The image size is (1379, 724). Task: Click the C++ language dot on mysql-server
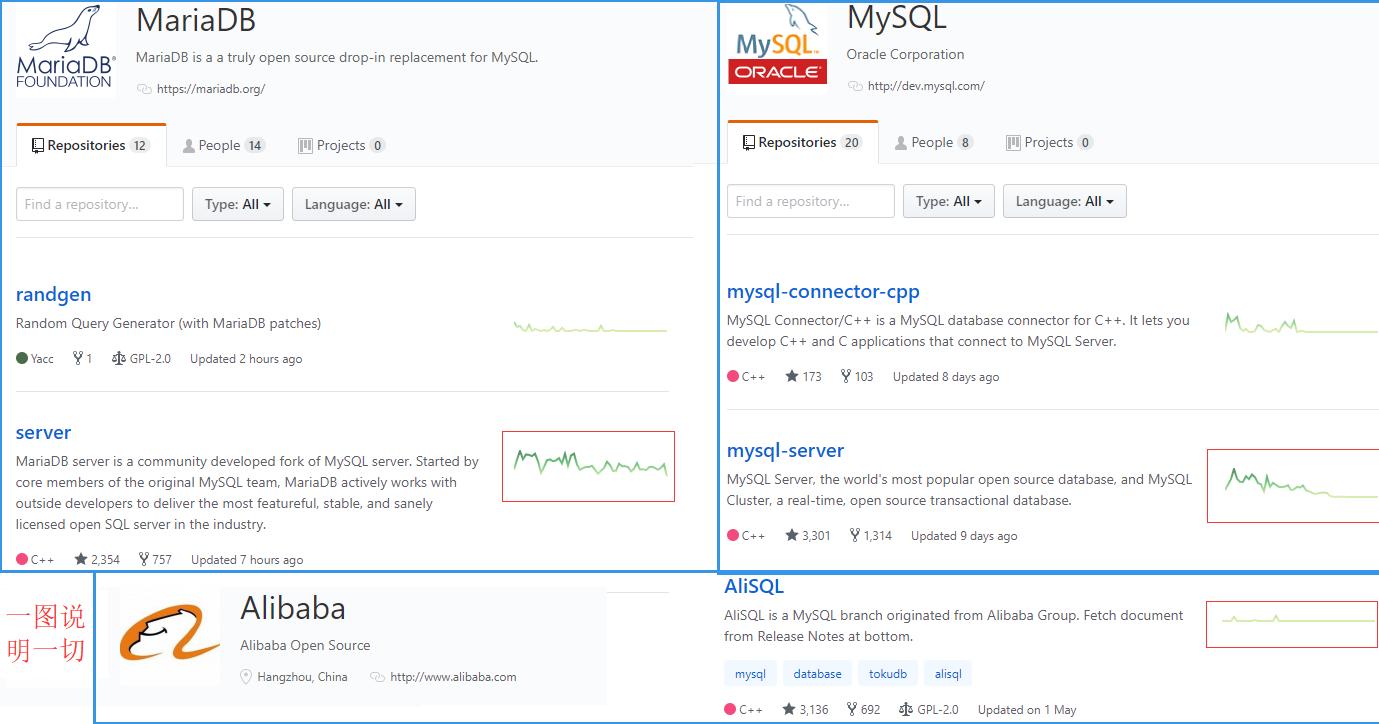pyautogui.click(x=733, y=535)
